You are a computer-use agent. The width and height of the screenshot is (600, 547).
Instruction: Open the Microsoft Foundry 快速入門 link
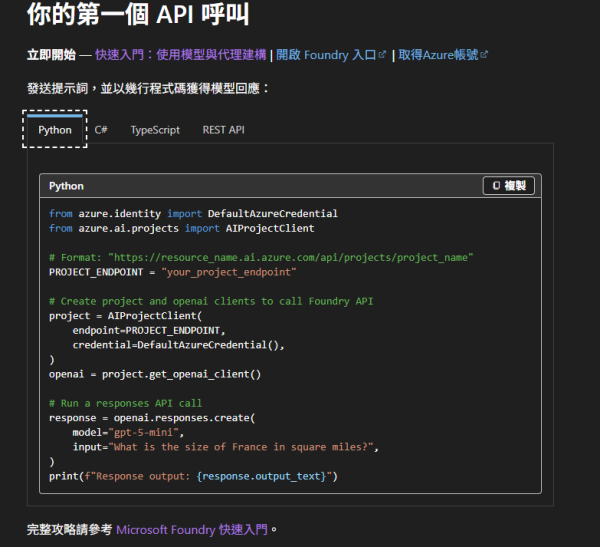coord(192,530)
